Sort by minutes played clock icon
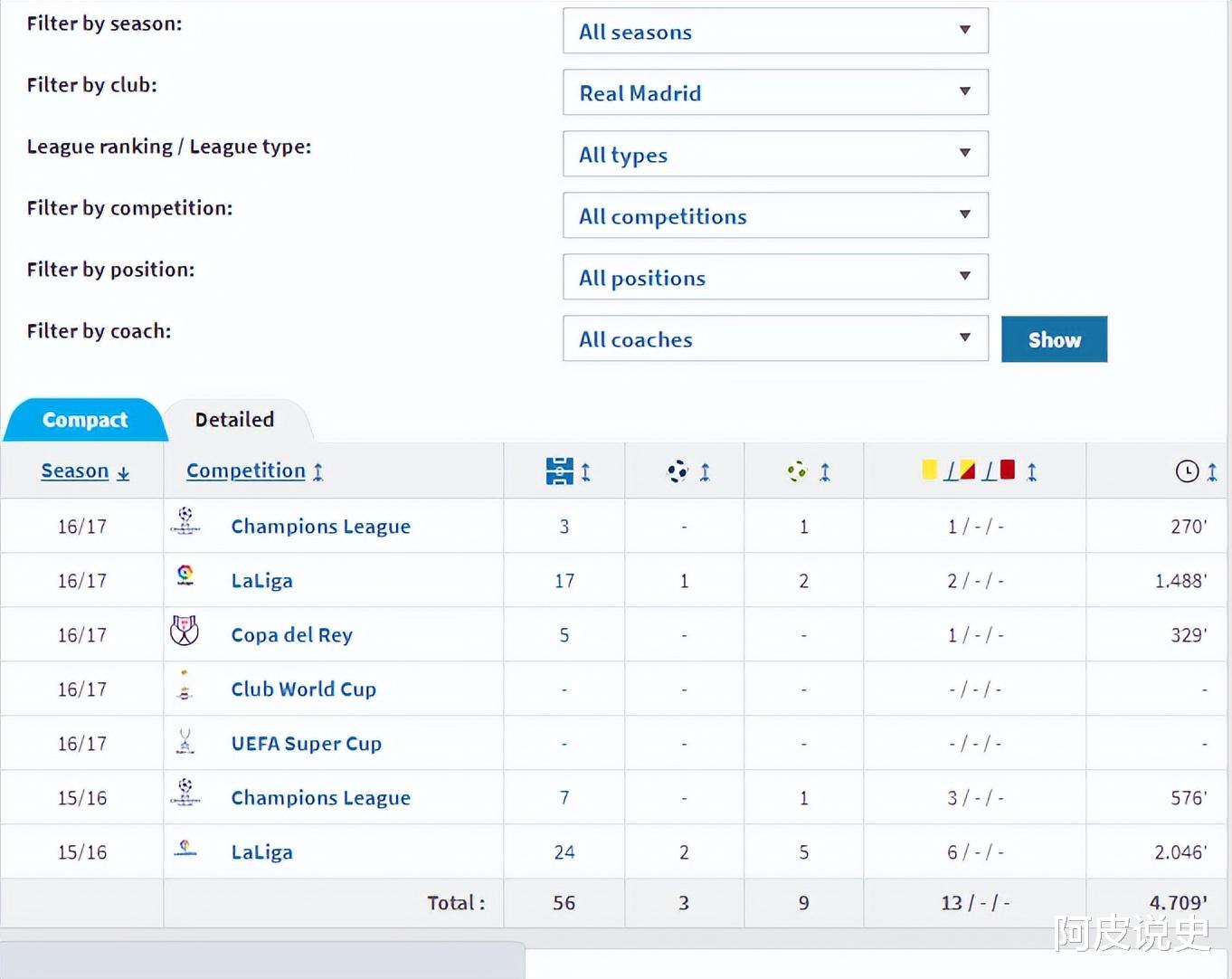 click(x=1196, y=471)
